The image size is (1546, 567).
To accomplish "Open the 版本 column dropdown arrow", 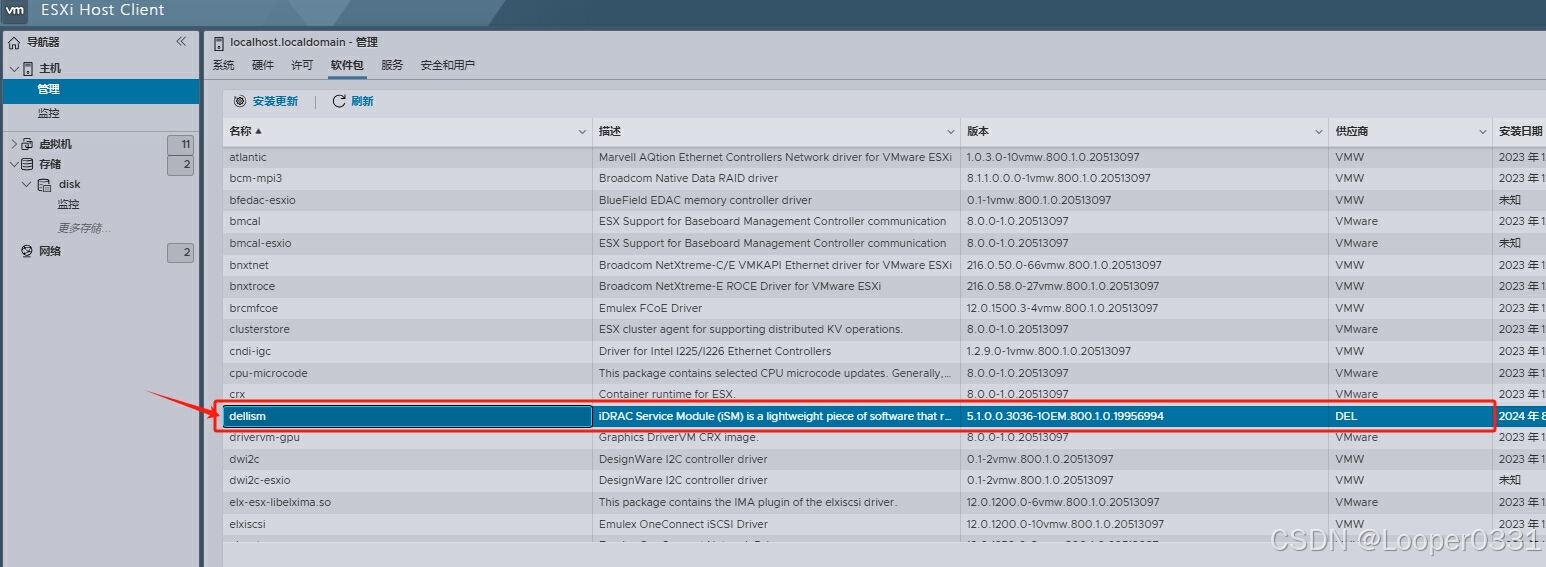I will click(1319, 132).
